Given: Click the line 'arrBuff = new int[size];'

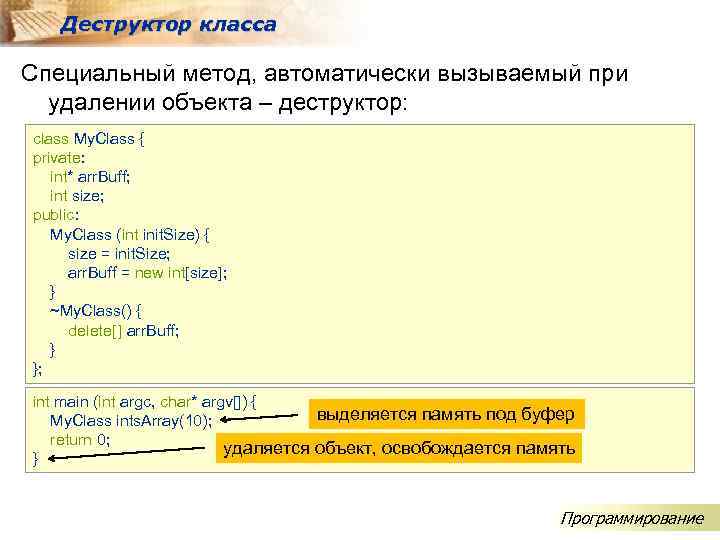Looking at the screenshot, I should click(x=147, y=273).
